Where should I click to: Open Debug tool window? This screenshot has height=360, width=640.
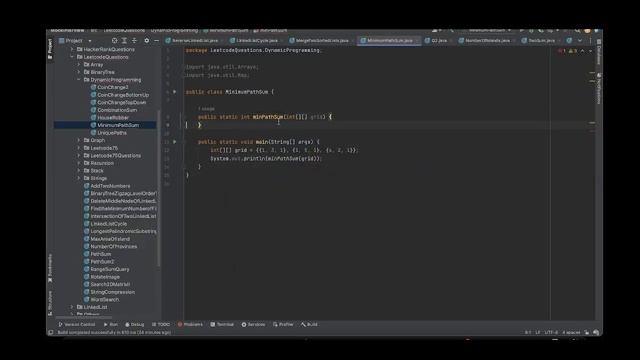tap(135, 324)
